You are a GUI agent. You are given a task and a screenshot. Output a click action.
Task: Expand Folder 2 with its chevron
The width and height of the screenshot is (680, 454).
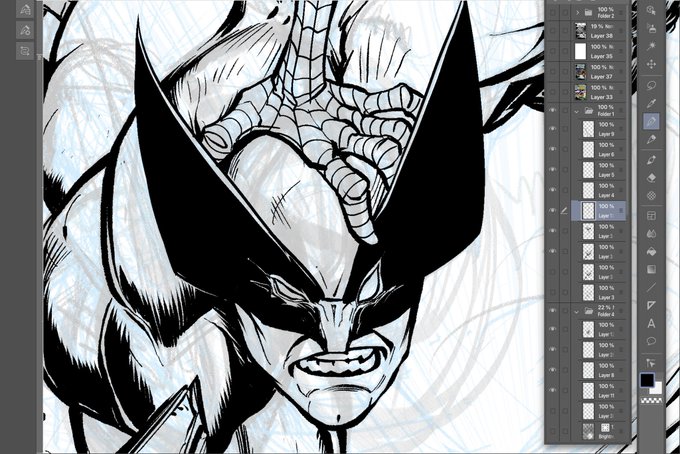pos(577,13)
